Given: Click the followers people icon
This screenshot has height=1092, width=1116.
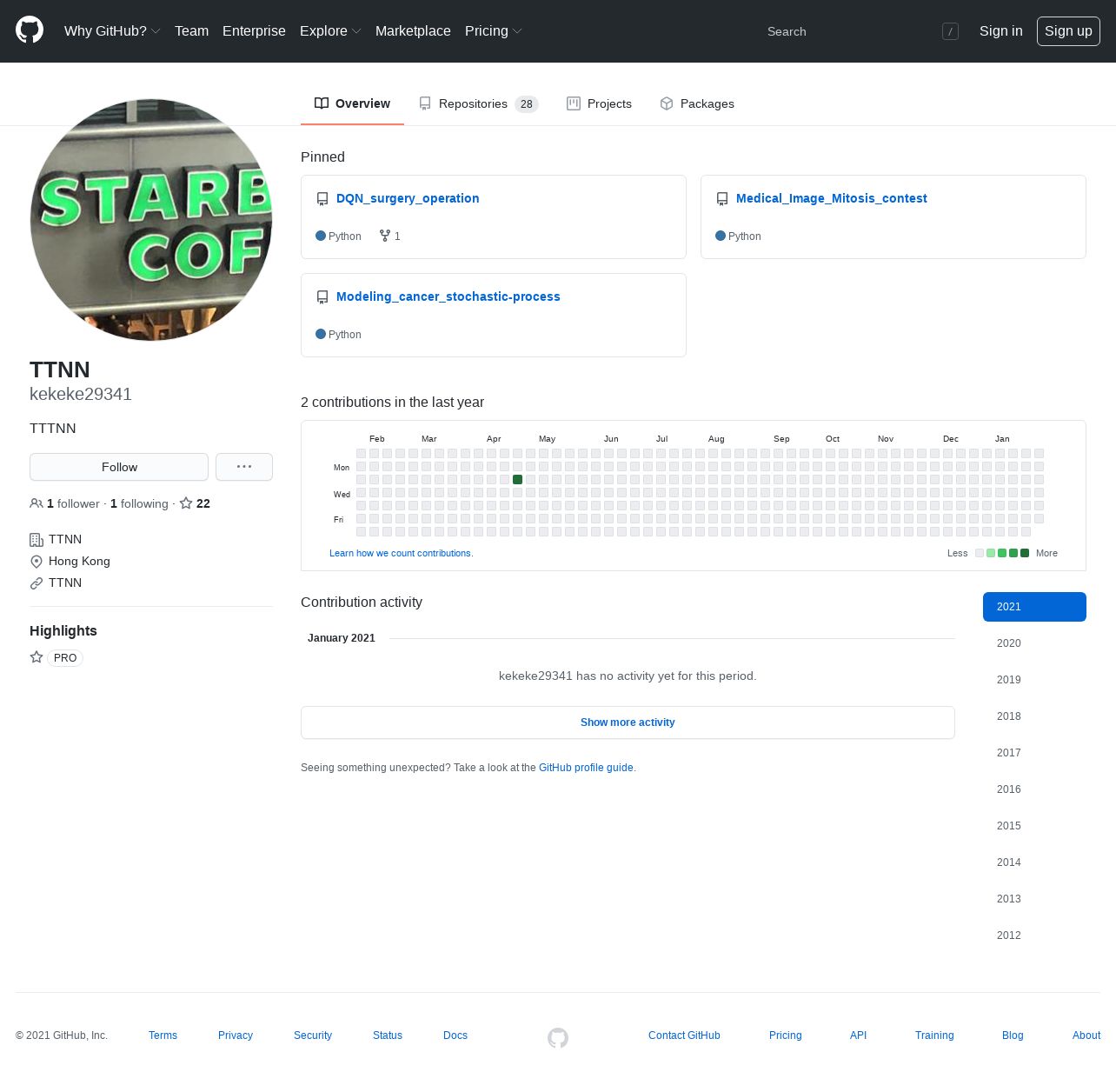Looking at the screenshot, I should click(37, 503).
